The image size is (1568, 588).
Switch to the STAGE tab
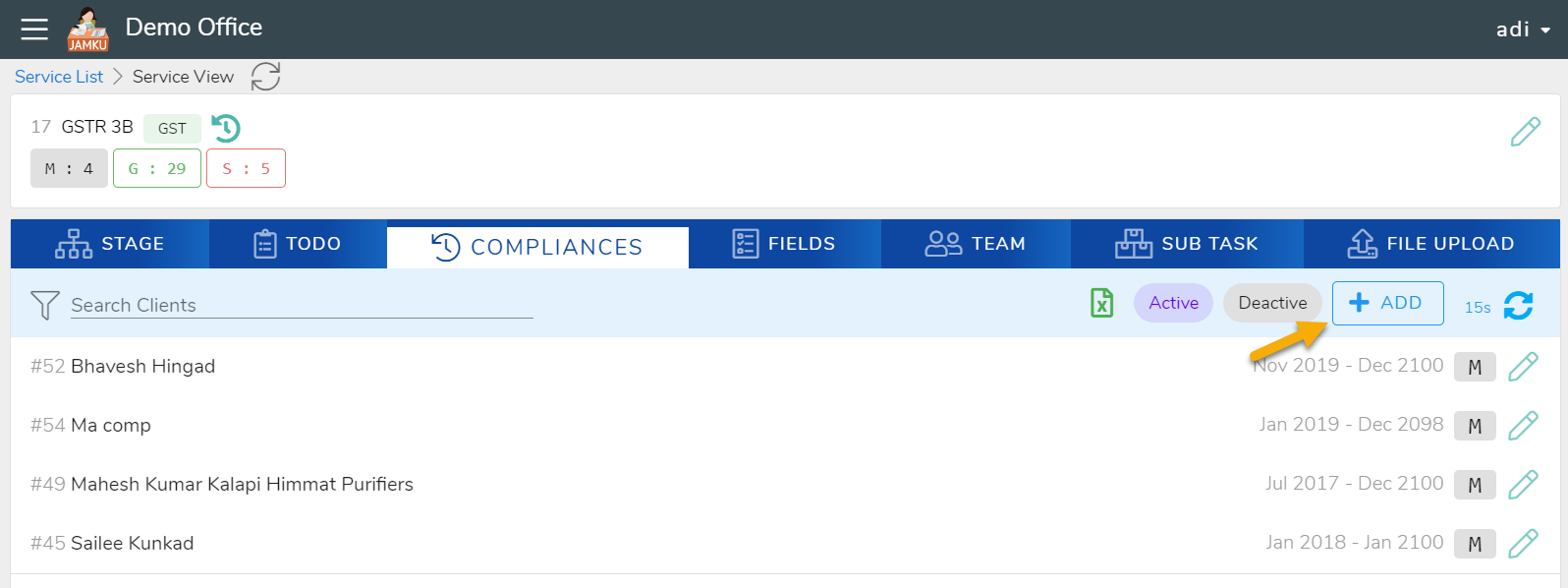click(x=110, y=244)
